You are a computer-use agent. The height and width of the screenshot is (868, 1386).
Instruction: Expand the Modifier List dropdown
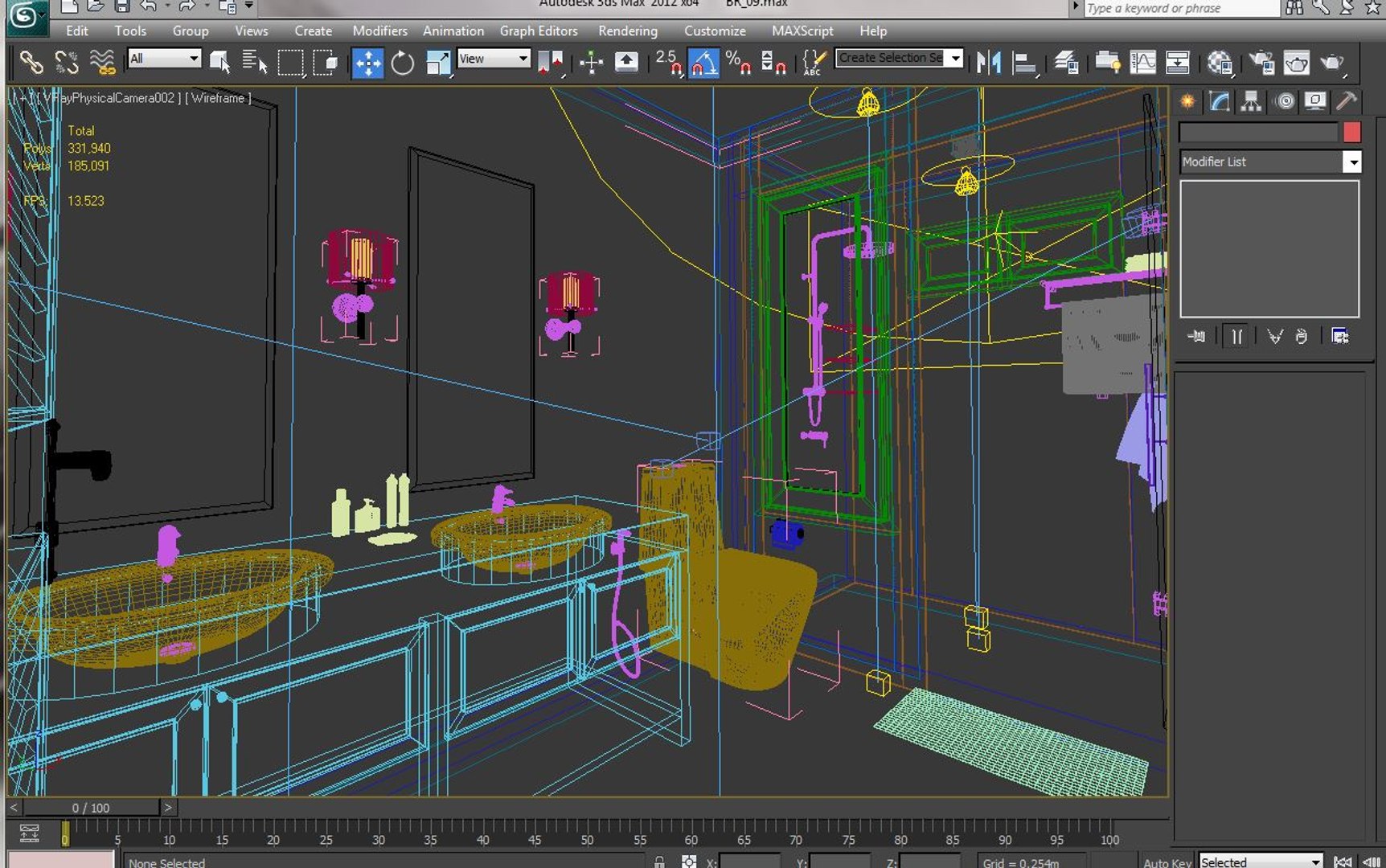tap(1352, 162)
